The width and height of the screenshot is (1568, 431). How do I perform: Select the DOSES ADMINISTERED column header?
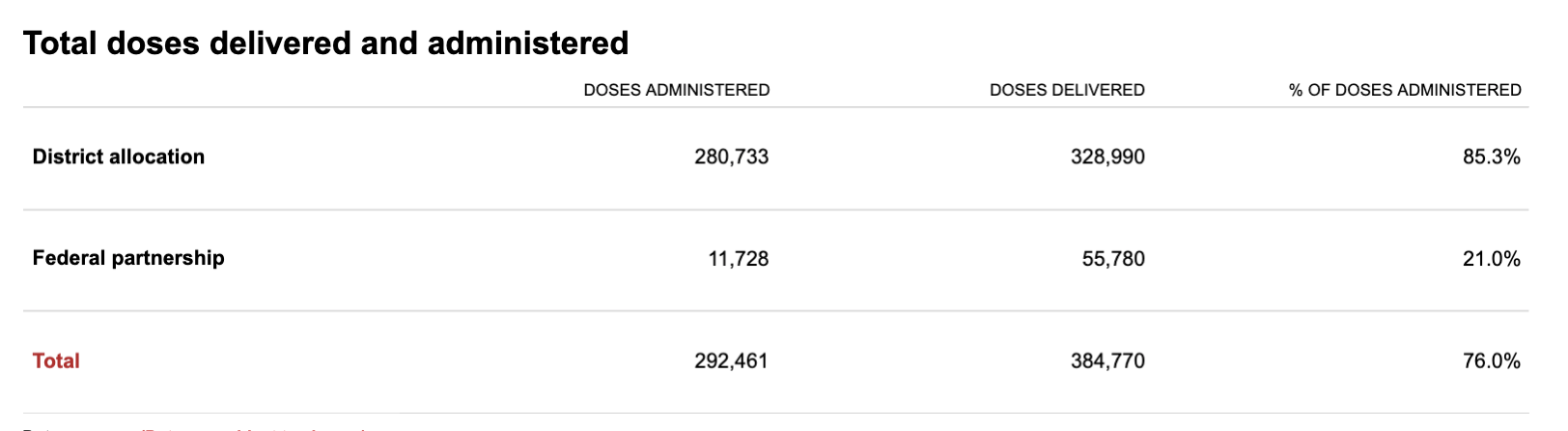point(676,90)
